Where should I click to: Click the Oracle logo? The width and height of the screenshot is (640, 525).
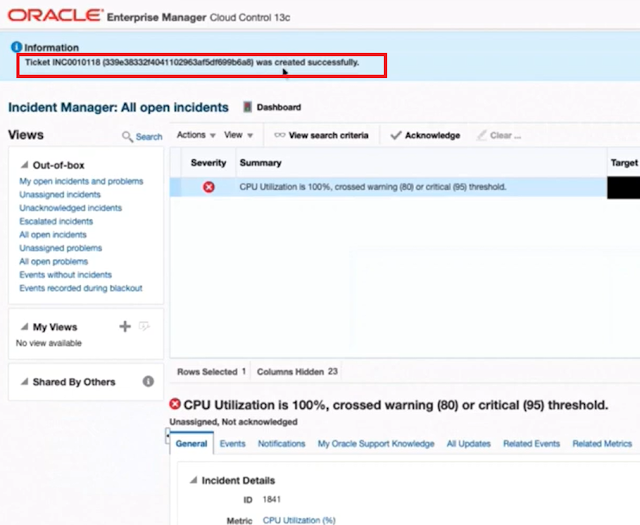point(55,16)
